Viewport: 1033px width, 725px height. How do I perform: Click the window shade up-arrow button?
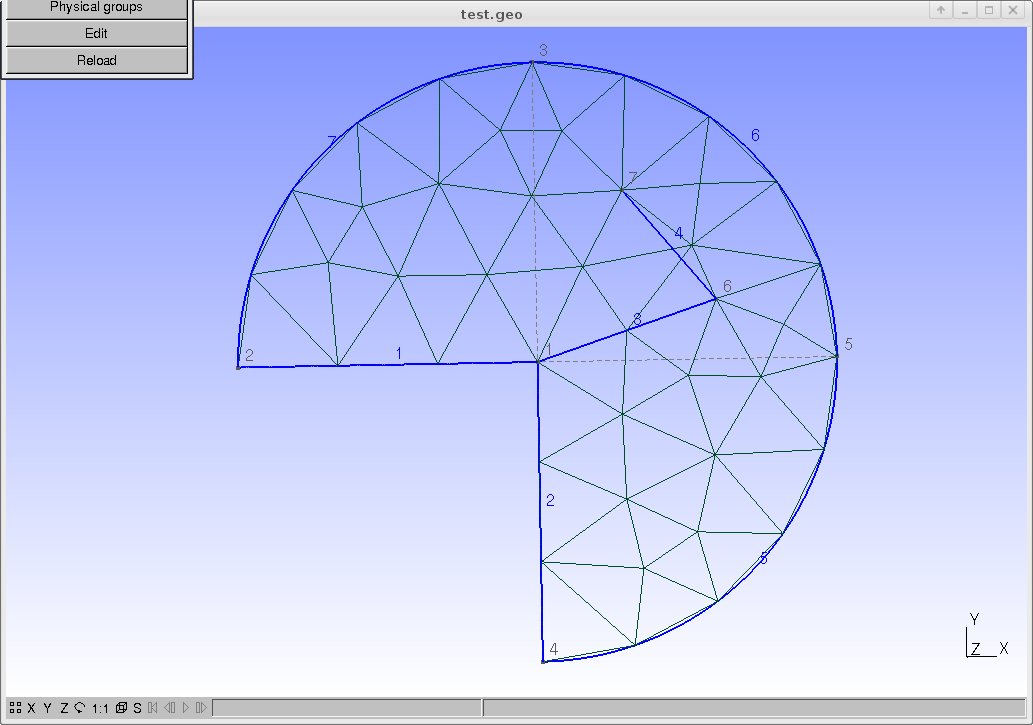940,10
